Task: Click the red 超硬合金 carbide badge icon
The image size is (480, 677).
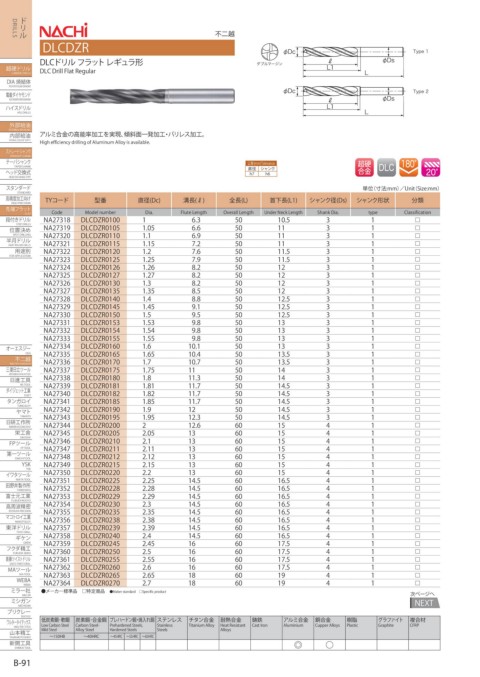Action: click(364, 167)
